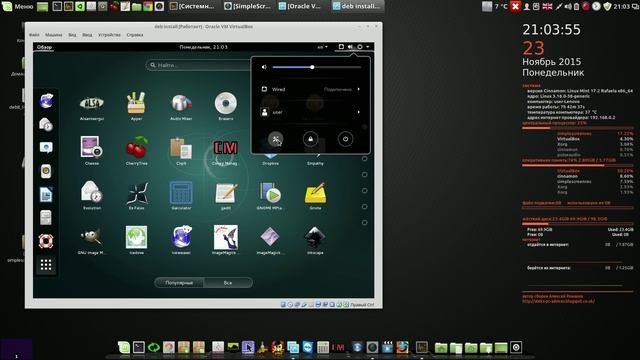
Task: Click the Show Applications grid button in dash
Action: pyautogui.click(x=46, y=265)
